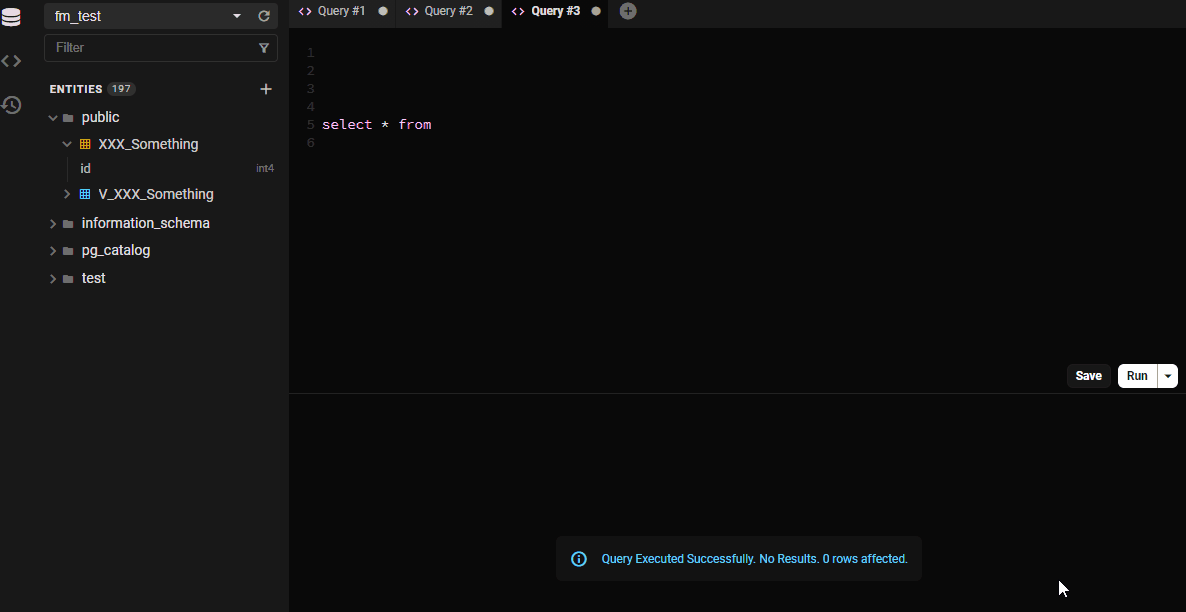Collapse the public schema
The width and height of the screenshot is (1186, 612).
[53, 117]
